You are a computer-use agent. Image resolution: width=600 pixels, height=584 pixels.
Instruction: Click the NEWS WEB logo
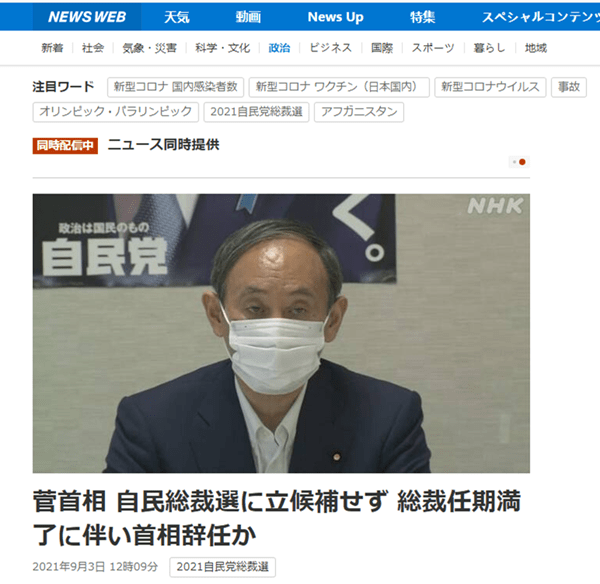click(x=87, y=17)
